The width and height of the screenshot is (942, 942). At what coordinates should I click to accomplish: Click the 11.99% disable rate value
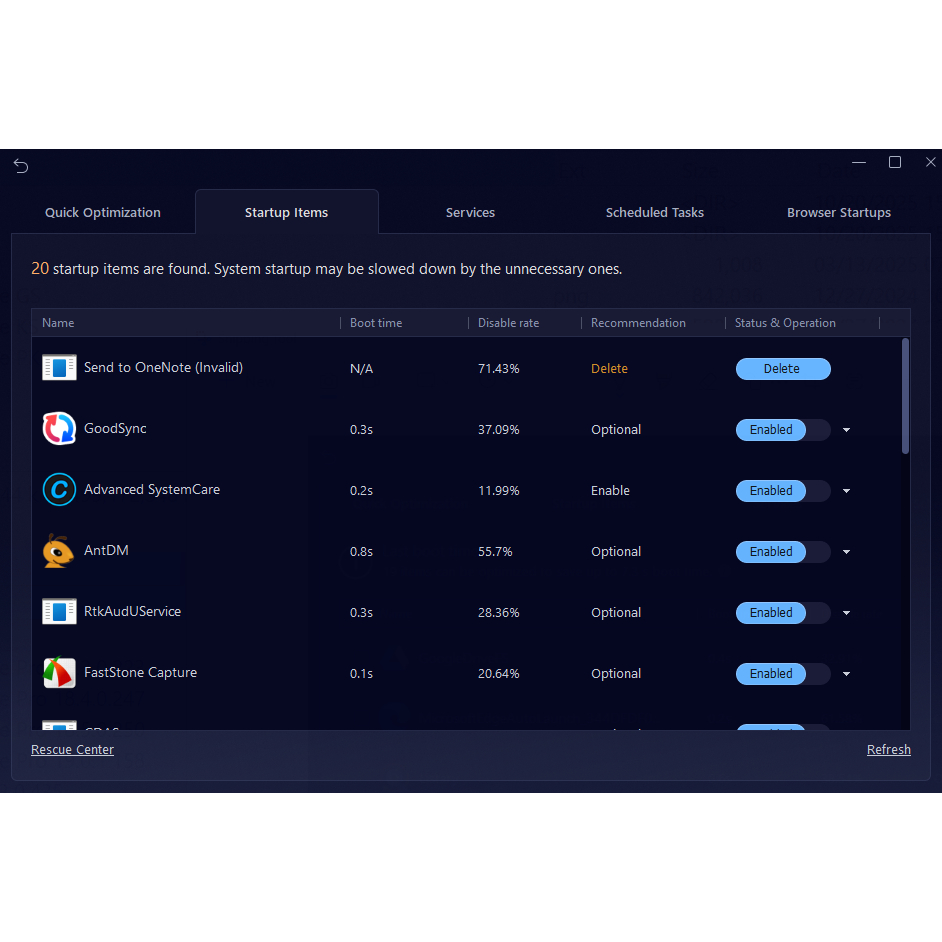pyautogui.click(x=499, y=491)
